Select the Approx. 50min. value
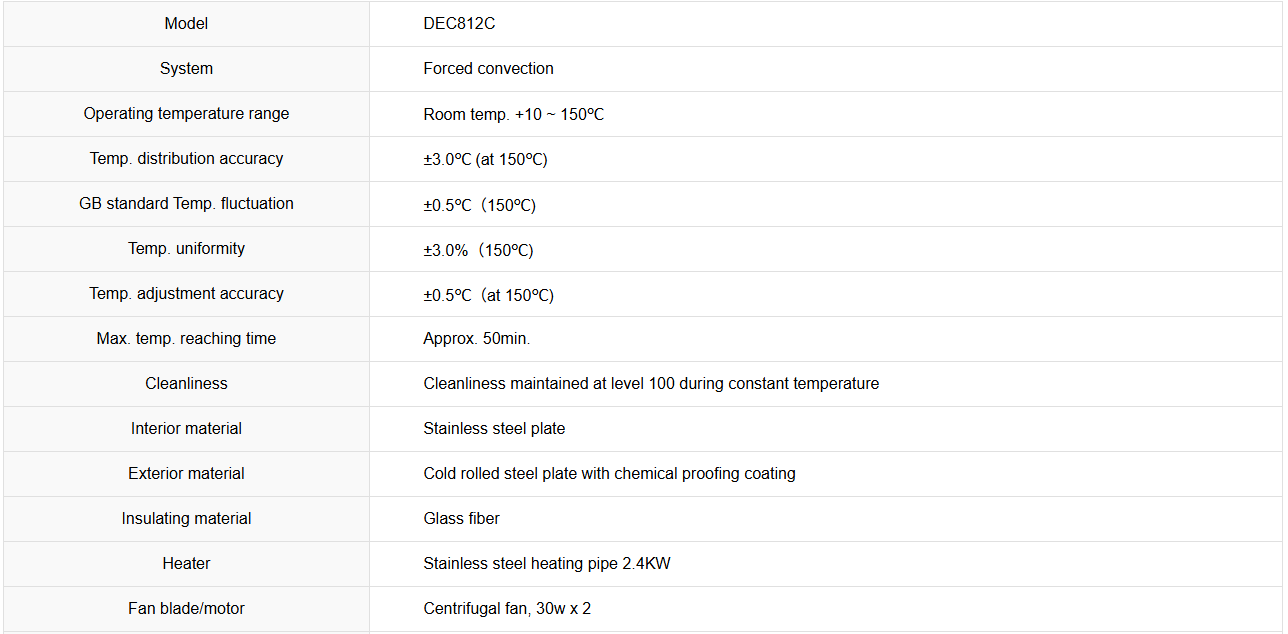This screenshot has width=1288, height=634. coord(476,338)
